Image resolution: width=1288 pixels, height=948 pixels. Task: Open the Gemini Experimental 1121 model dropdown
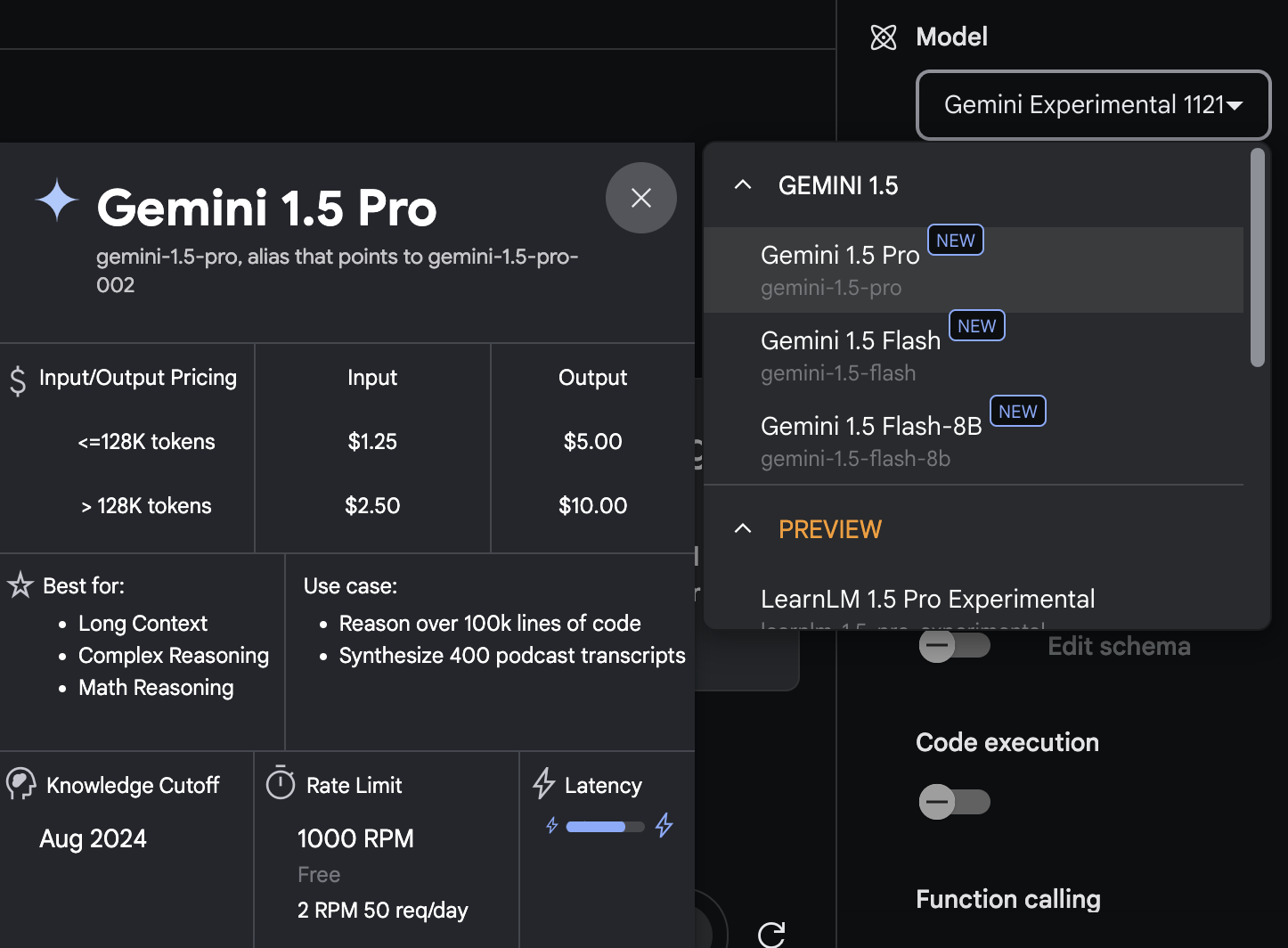click(x=1093, y=105)
